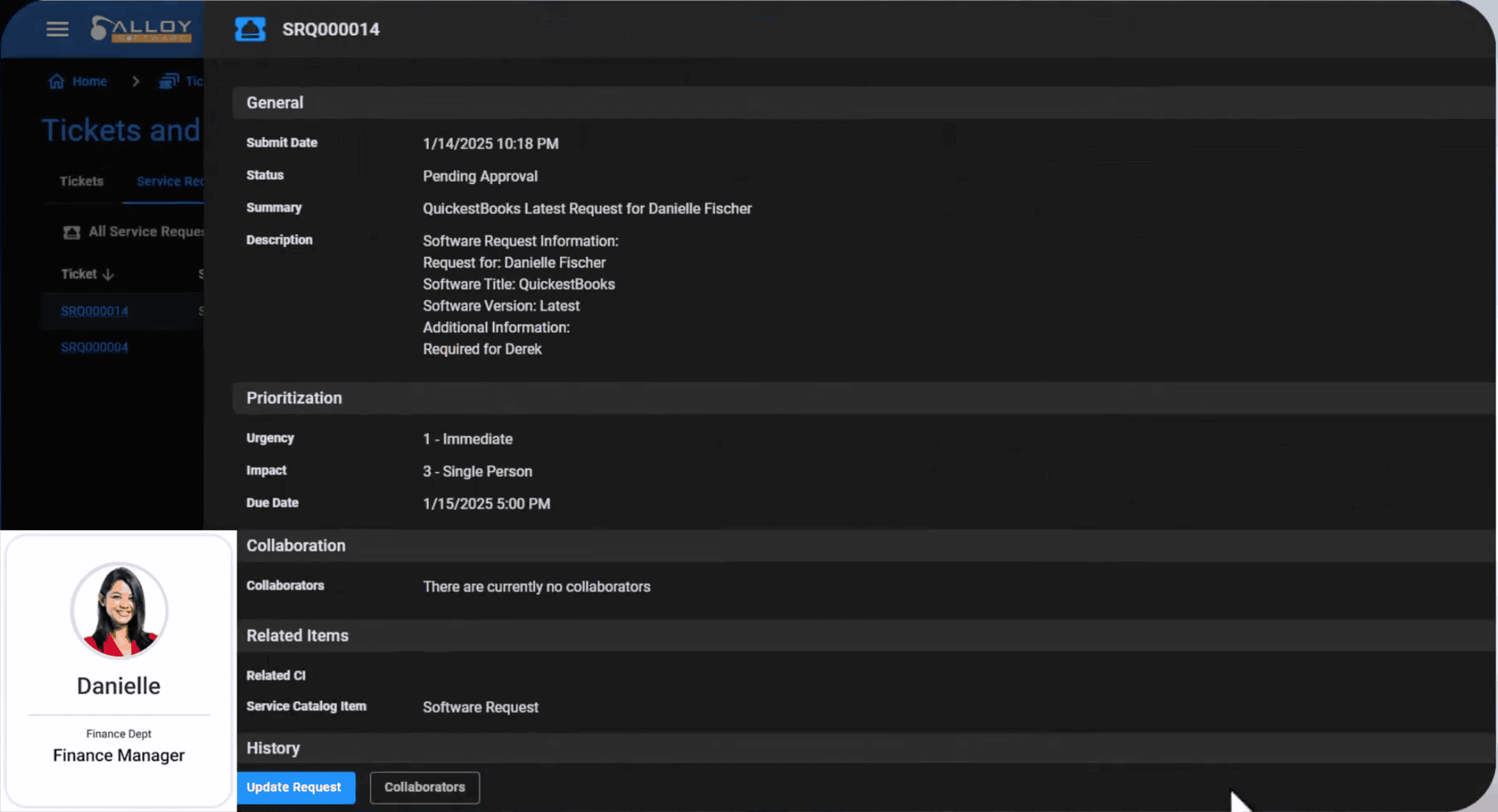Click the 'All Service Requests' view label
The height and width of the screenshot is (812, 1498).
point(146,232)
